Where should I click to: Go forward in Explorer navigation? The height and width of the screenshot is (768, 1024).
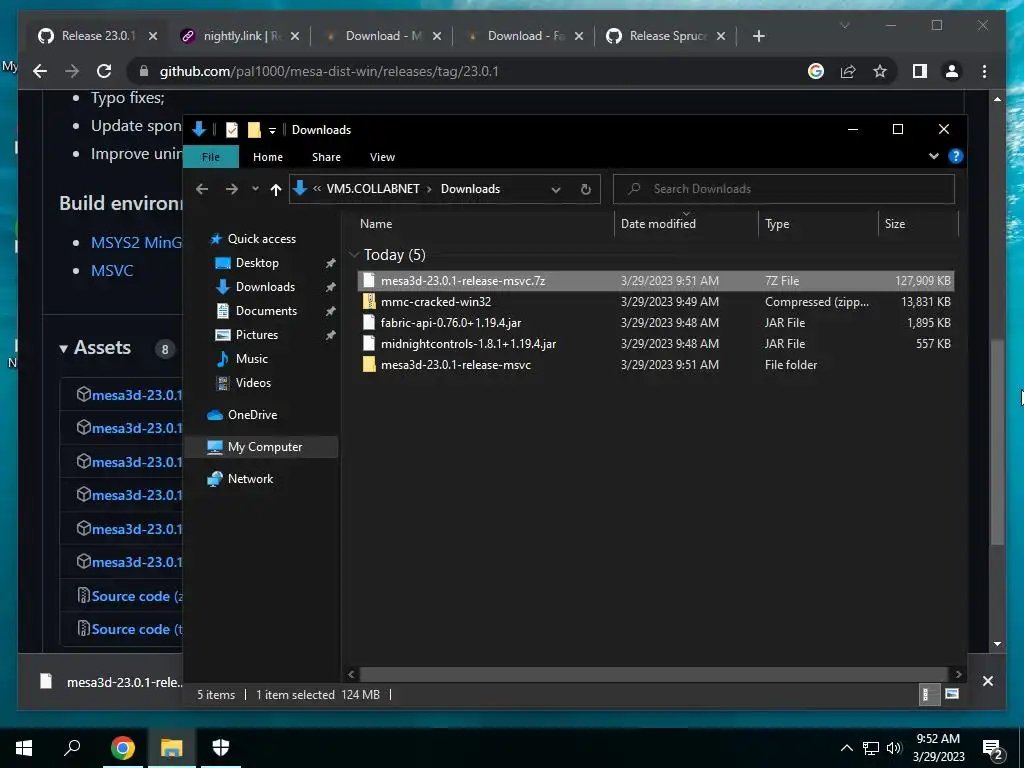pos(232,189)
